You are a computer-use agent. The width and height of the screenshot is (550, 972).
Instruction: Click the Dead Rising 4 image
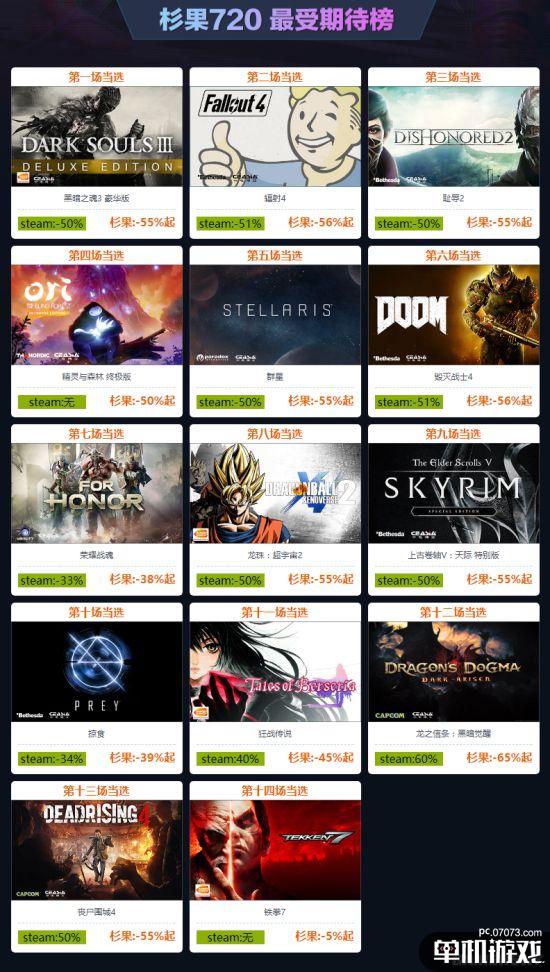pos(97,850)
